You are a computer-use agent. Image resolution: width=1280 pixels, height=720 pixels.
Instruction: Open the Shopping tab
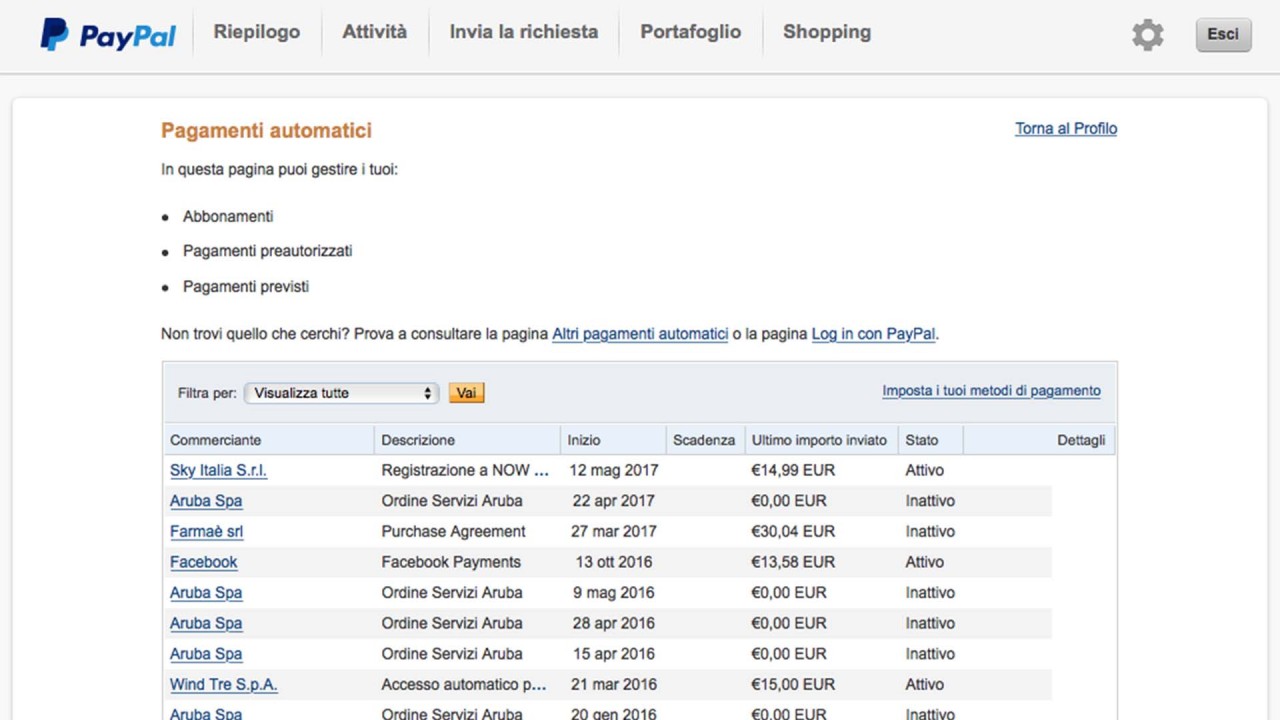pos(826,32)
